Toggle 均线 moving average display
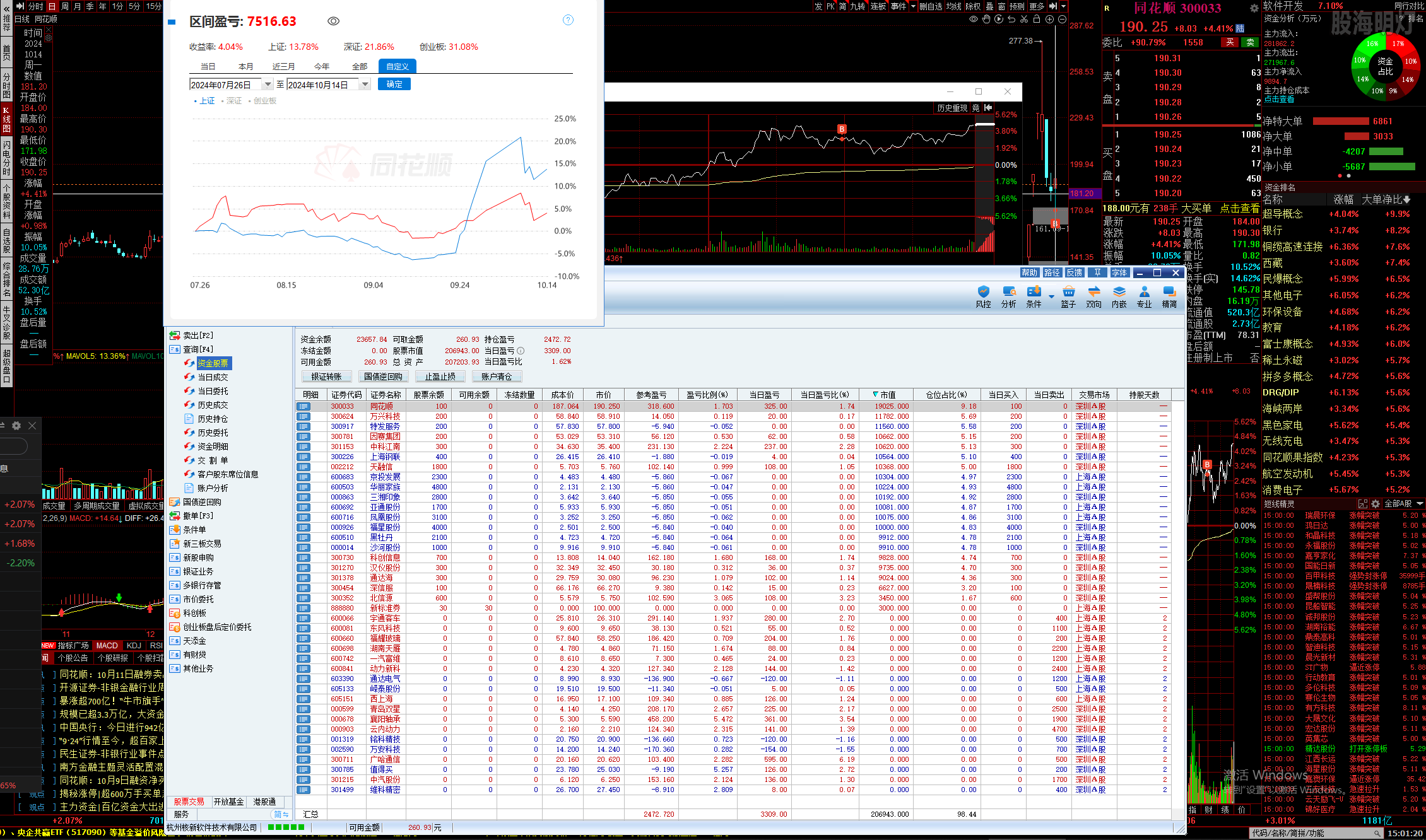Screen dimensions: 1426x840 click(953, 6)
